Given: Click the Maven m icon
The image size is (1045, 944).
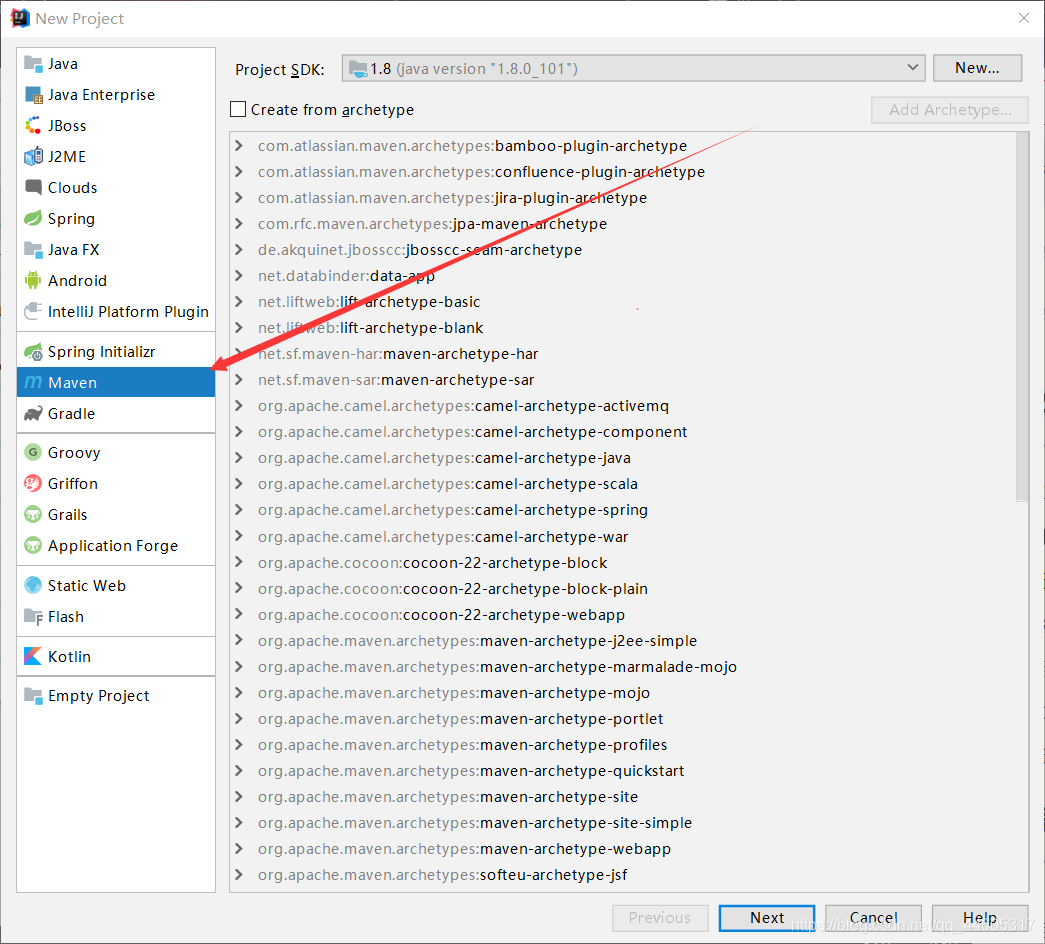Looking at the screenshot, I should tap(33, 382).
